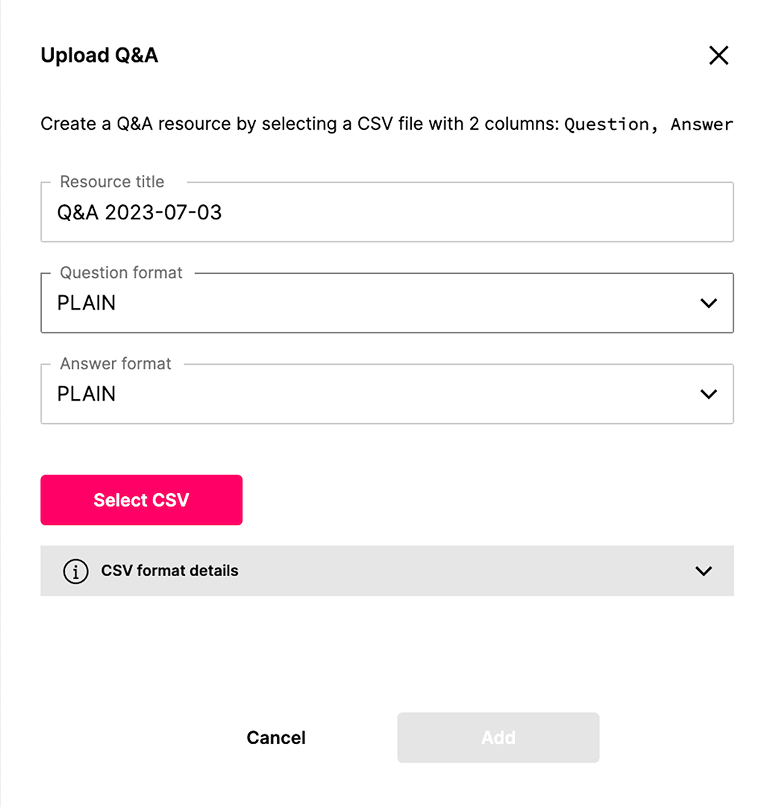
Task: Click the Select CSV button
Action: tap(141, 499)
